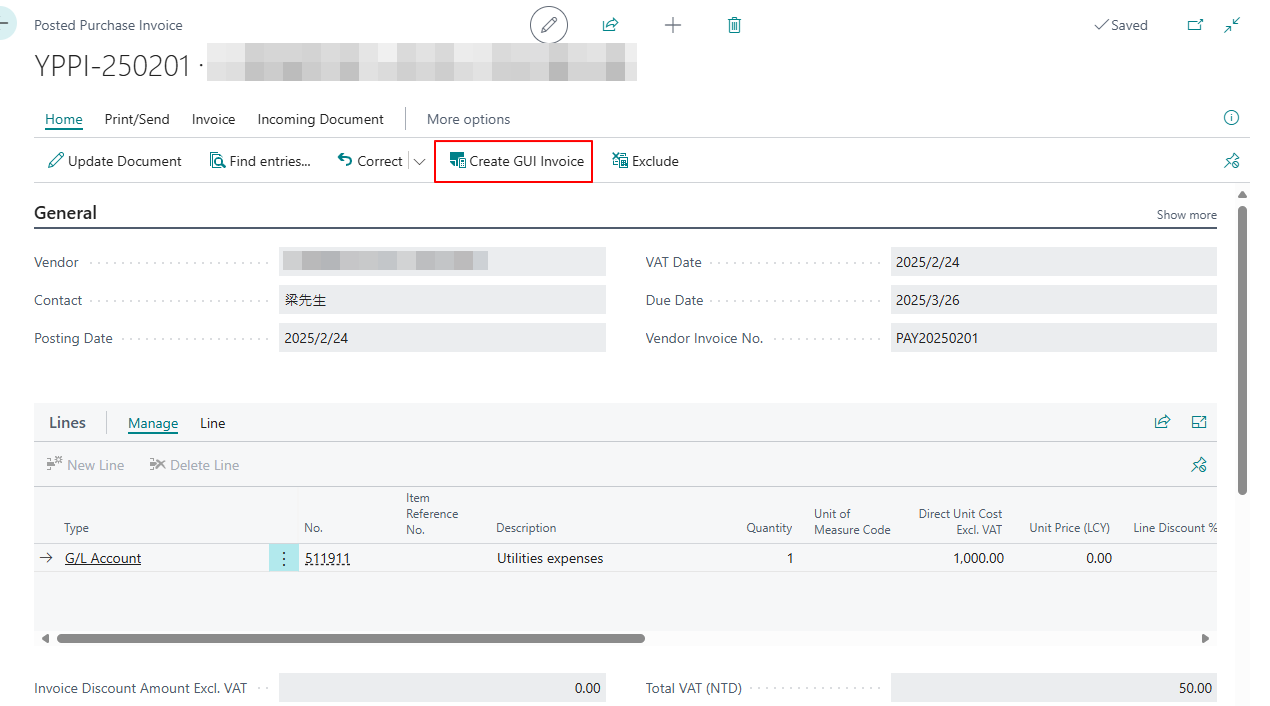Click the pencil edit icon

[548, 25]
